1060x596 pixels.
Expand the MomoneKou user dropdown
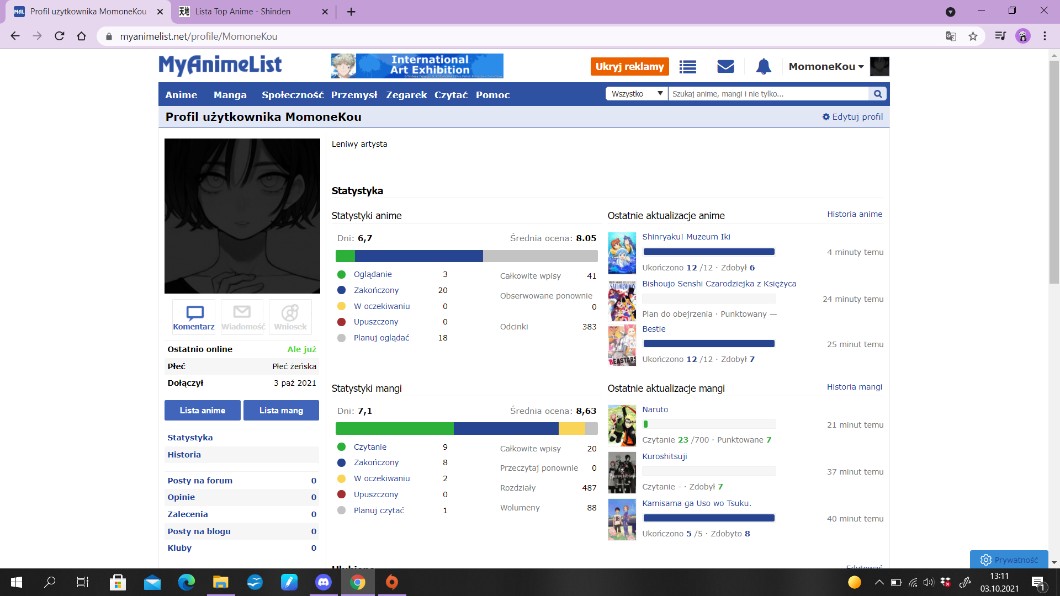826,67
